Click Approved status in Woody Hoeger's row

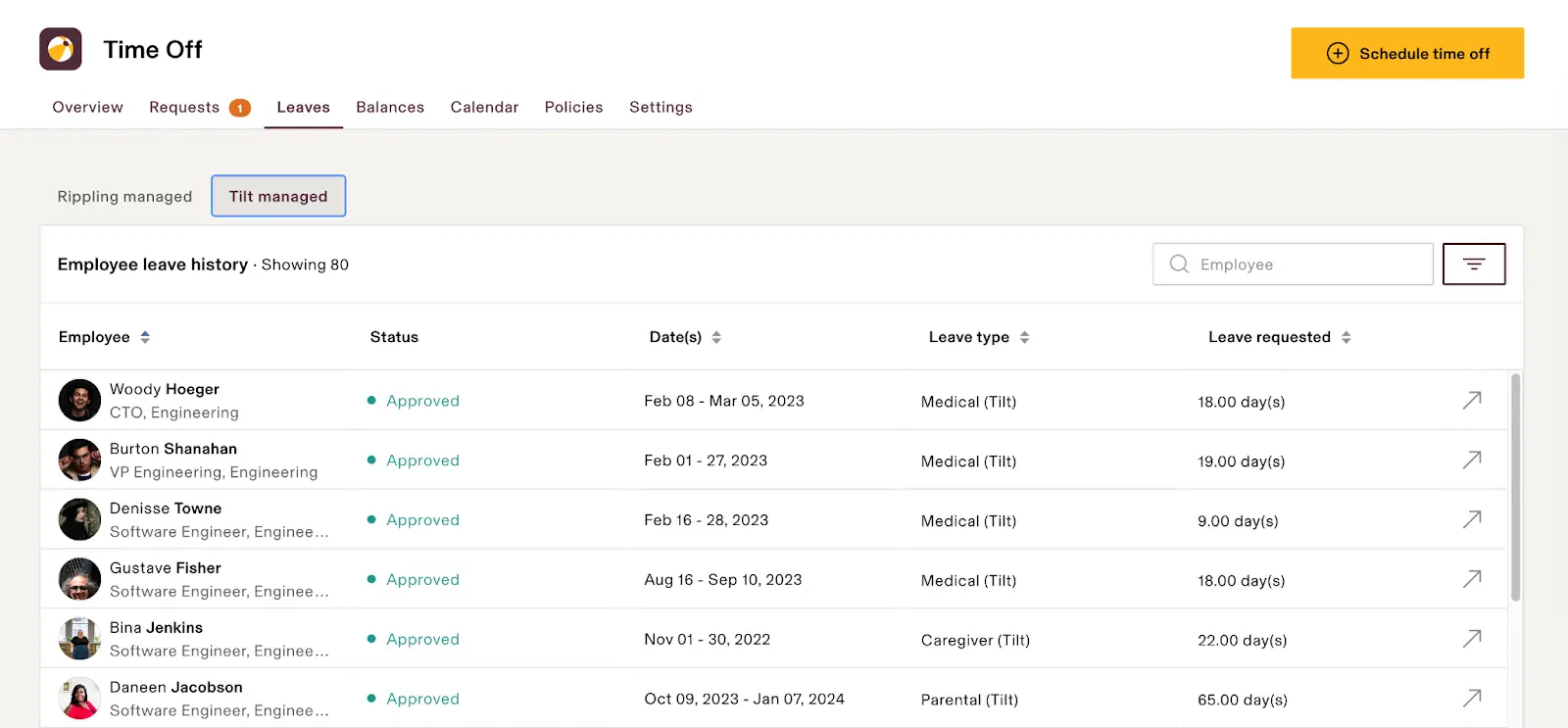(x=413, y=401)
